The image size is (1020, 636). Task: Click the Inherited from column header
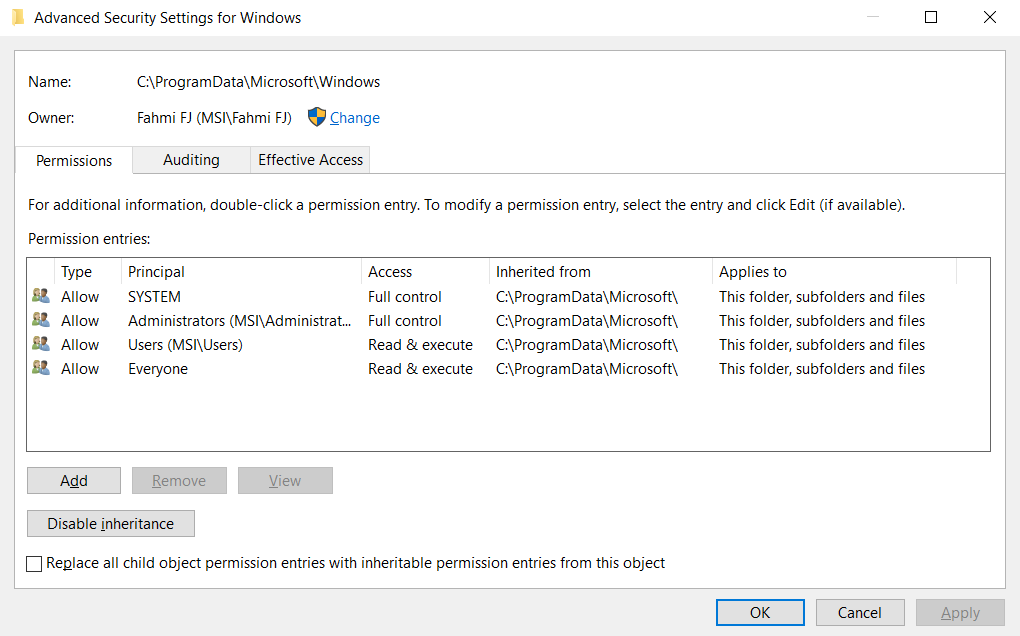pos(600,272)
